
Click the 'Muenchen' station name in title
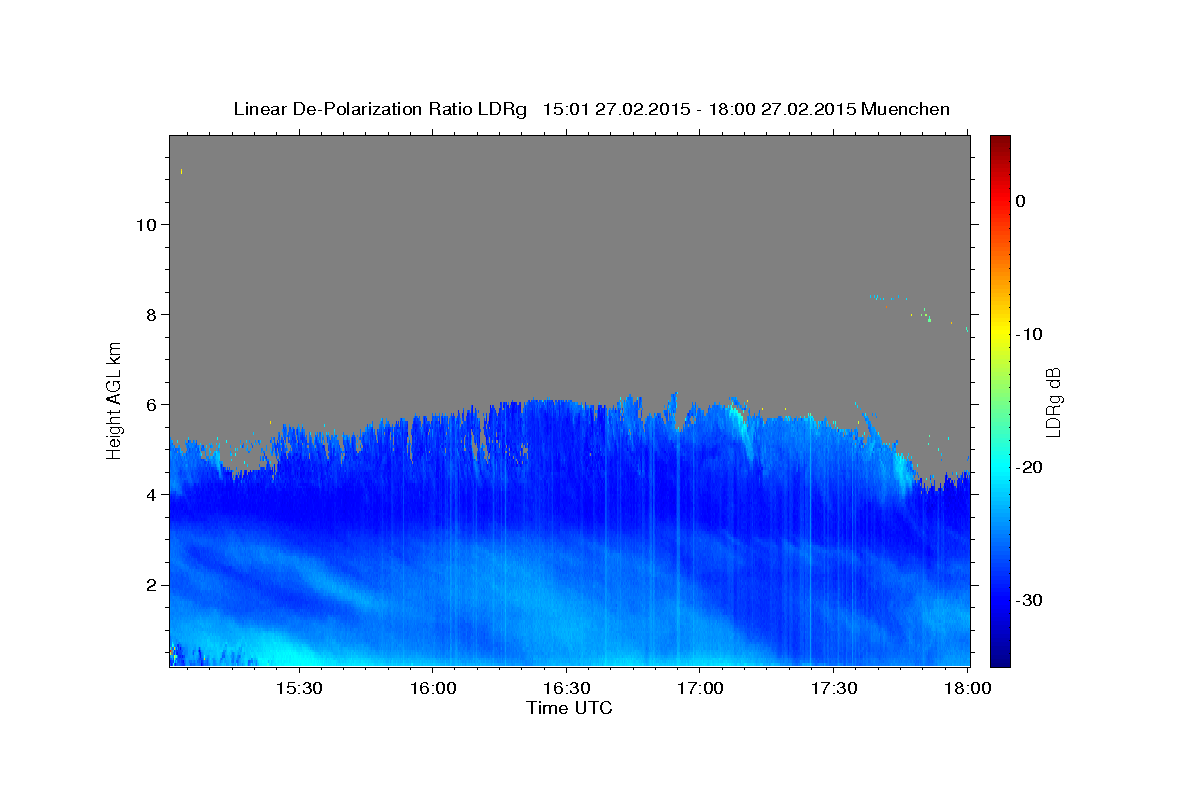904,109
